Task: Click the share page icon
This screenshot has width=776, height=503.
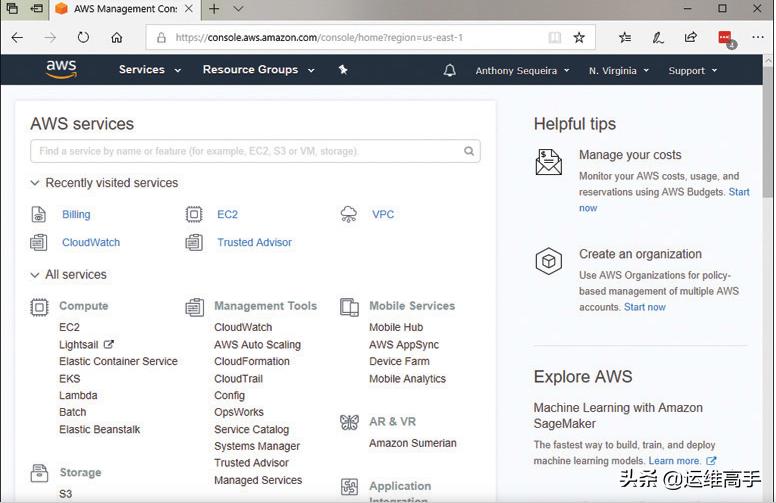Action: 691,37
